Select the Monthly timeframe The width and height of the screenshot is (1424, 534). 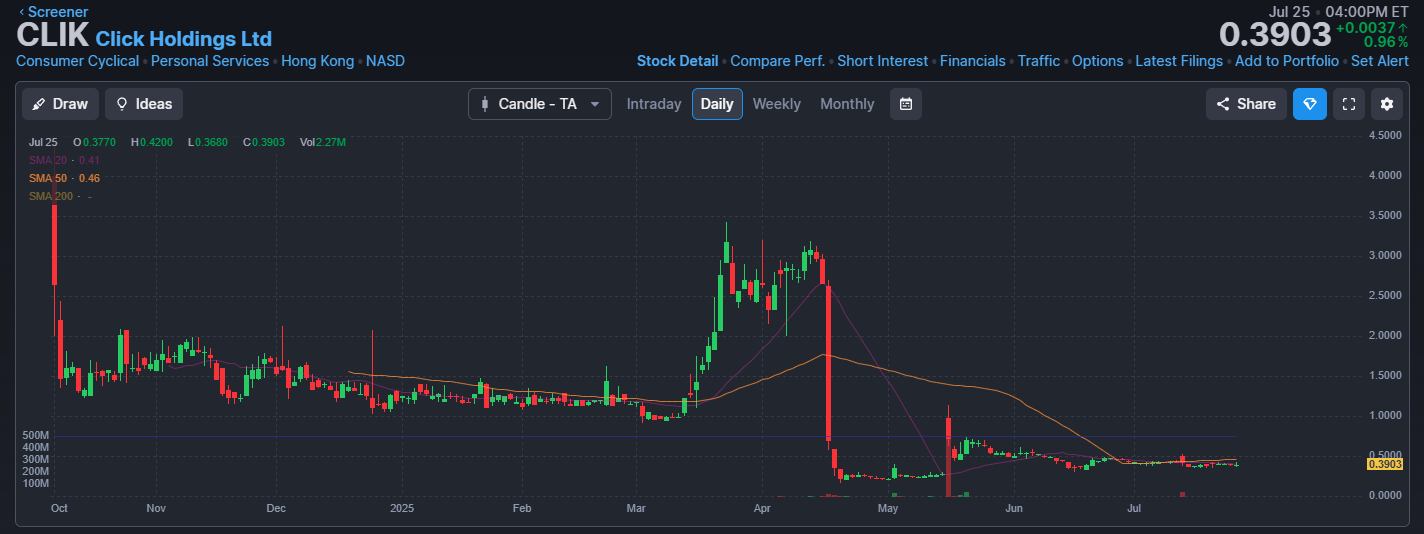[846, 104]
